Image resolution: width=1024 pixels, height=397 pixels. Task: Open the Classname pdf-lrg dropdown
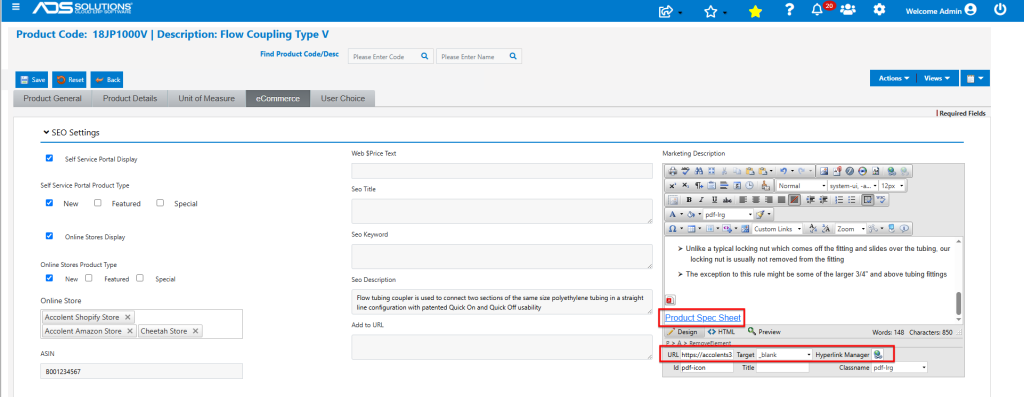(899, 368)
